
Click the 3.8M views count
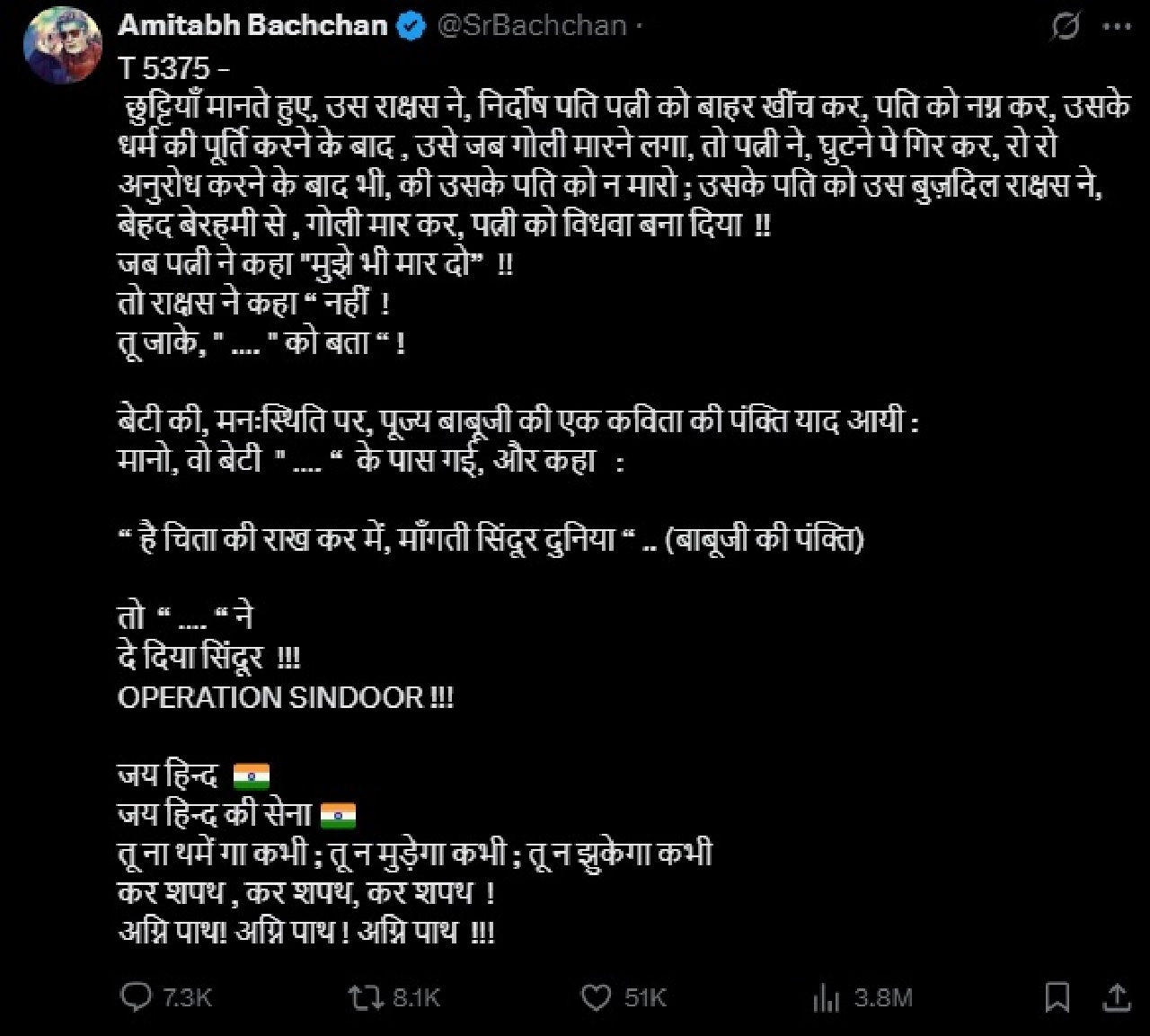pyautogui.click(x=883, y=997)
